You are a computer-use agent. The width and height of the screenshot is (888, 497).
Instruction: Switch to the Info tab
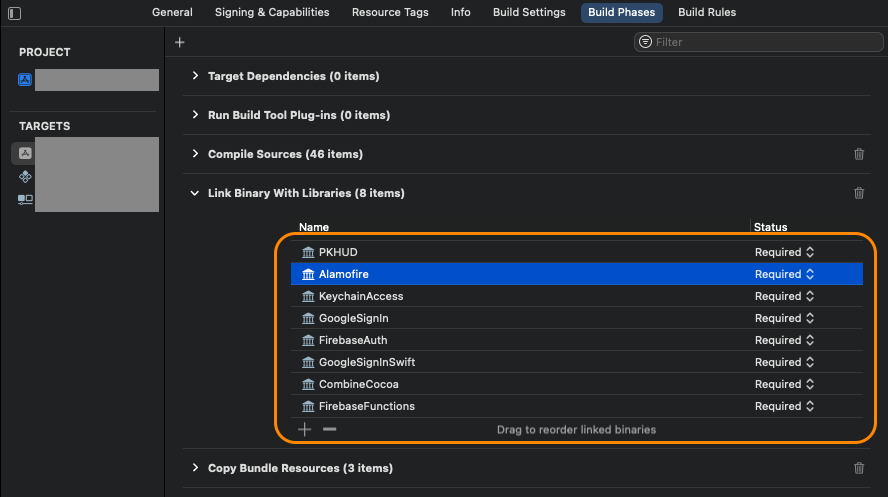pos(460,12)
